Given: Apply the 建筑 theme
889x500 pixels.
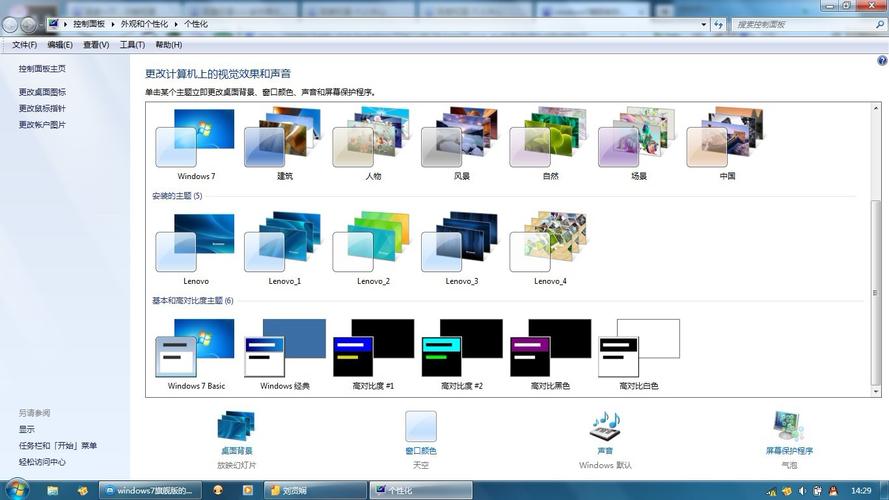Looking at the screenshot, I should coord(284,145).
